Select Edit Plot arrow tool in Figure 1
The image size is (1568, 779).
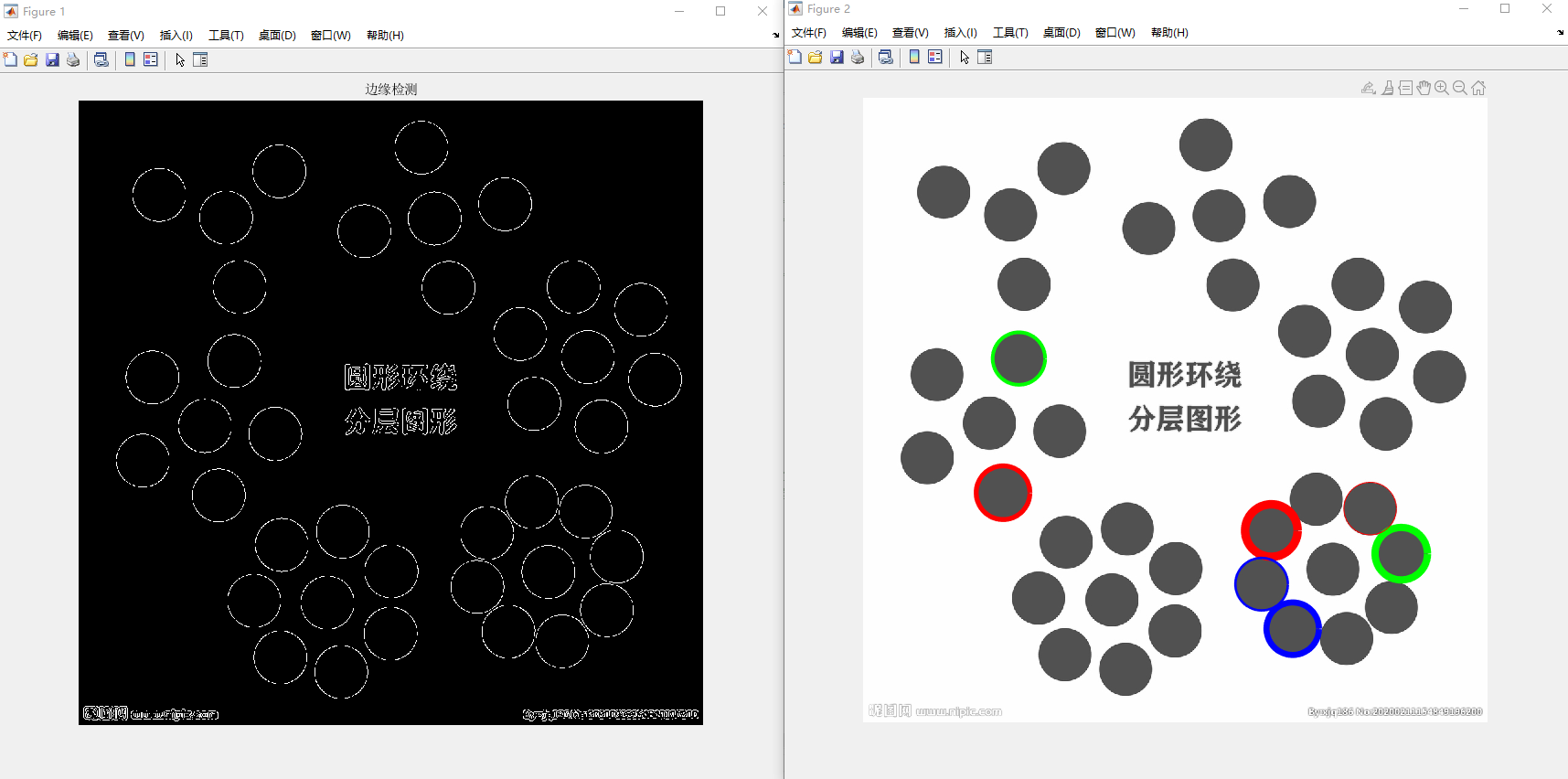180,59
